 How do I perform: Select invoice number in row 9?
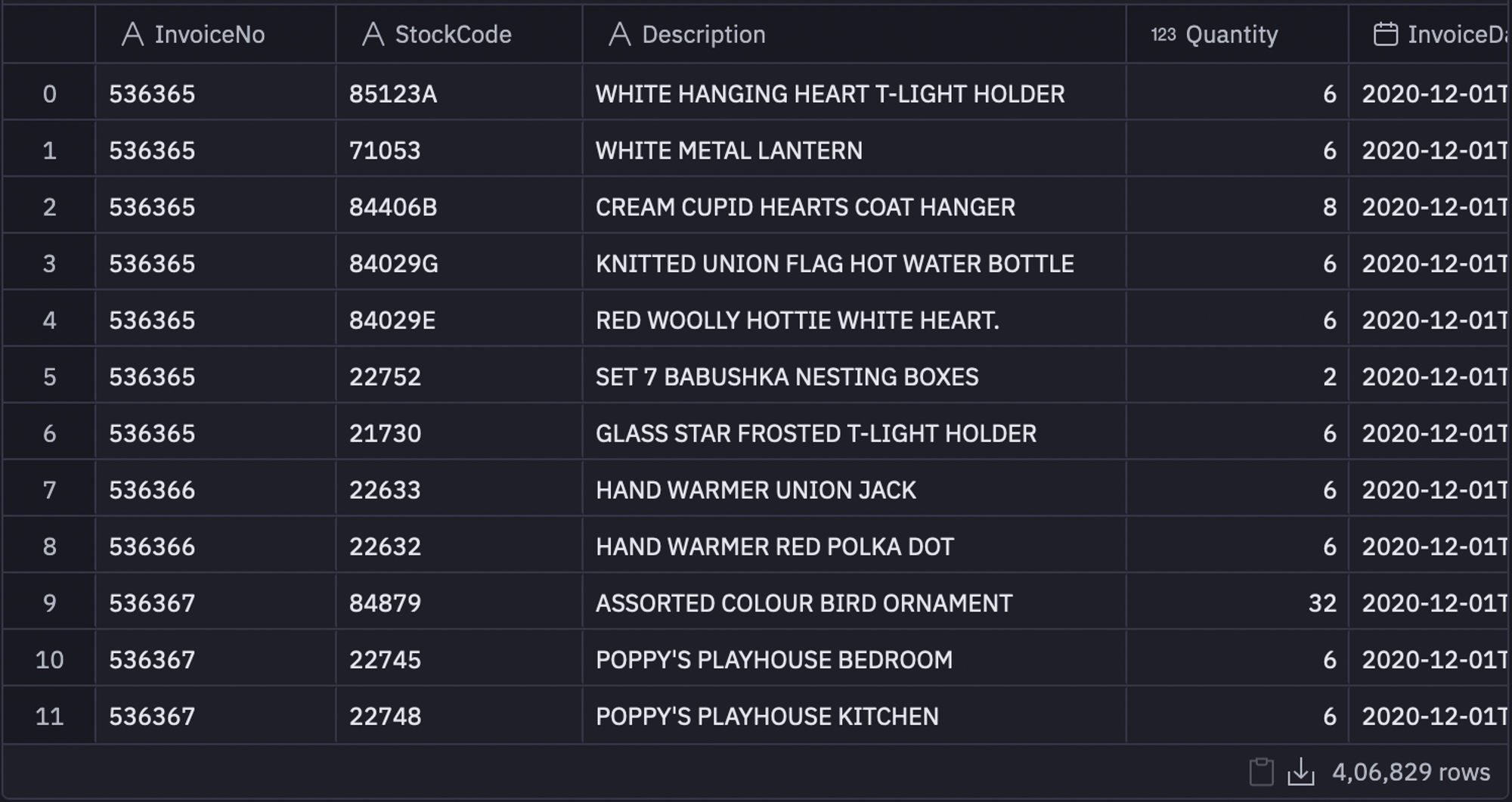pos(215,603)
